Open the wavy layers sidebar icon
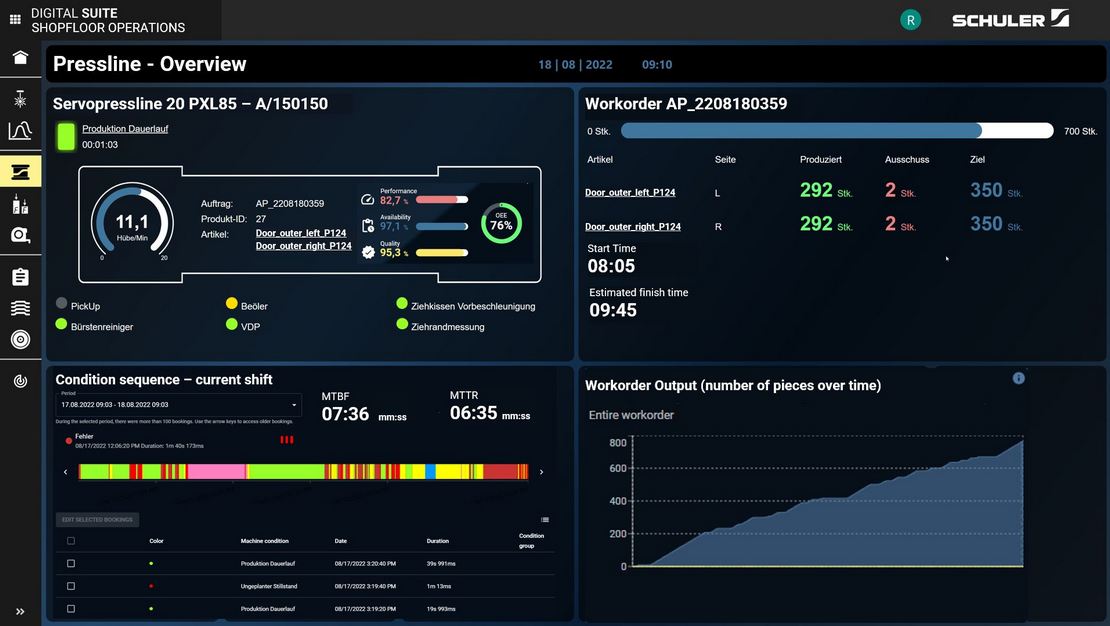Image resolution: width=1110 pixels, height=626 pixels. (x=21, y=308)
